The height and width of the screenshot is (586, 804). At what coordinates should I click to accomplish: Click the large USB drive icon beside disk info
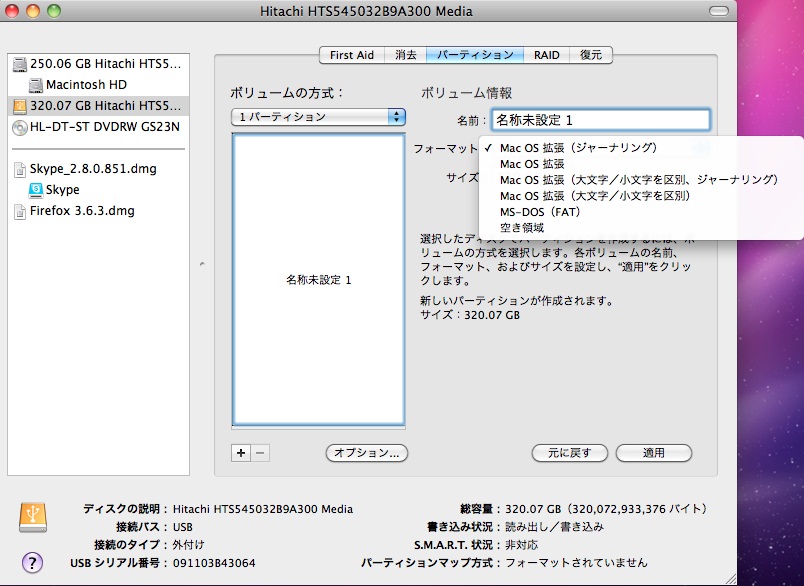(33, 517)
